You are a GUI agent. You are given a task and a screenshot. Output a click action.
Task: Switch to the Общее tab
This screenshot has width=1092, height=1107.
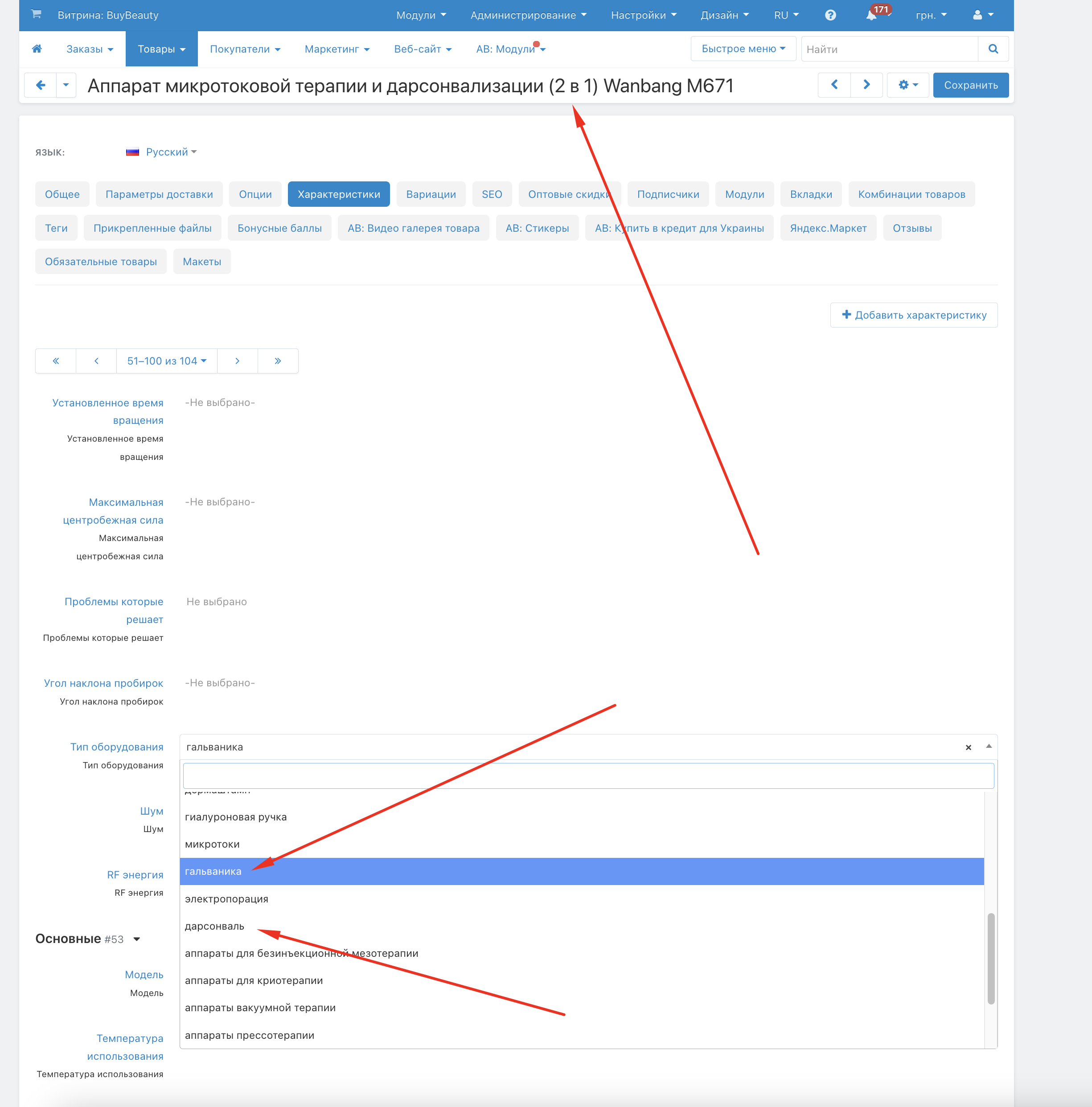[62, 194]
